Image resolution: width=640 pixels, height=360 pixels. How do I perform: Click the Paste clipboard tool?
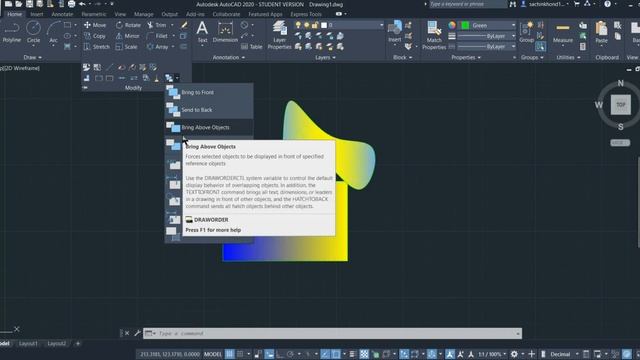tap(601, 32)
